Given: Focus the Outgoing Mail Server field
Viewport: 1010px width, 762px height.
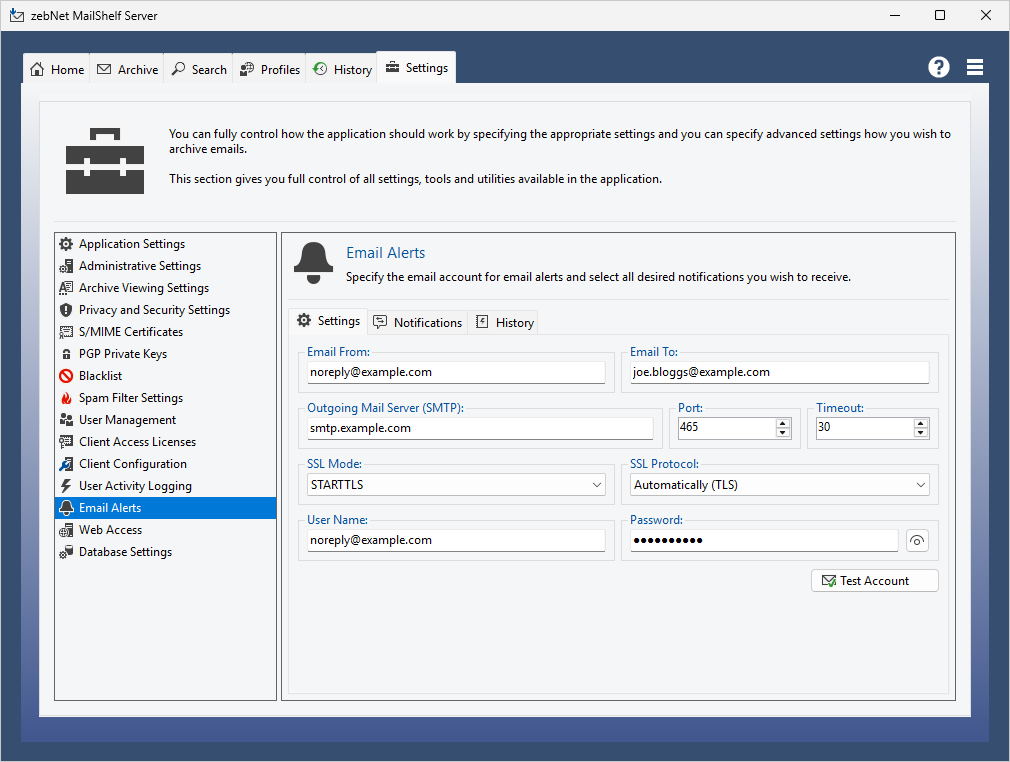Looking at the screenshot, I should tap(480, 428).
